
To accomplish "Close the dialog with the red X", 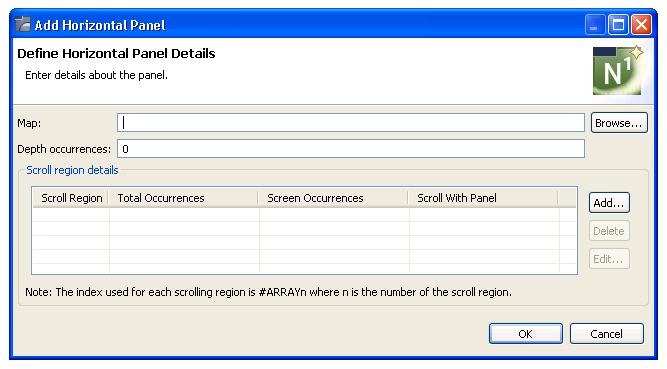I will tap(641, 25).
